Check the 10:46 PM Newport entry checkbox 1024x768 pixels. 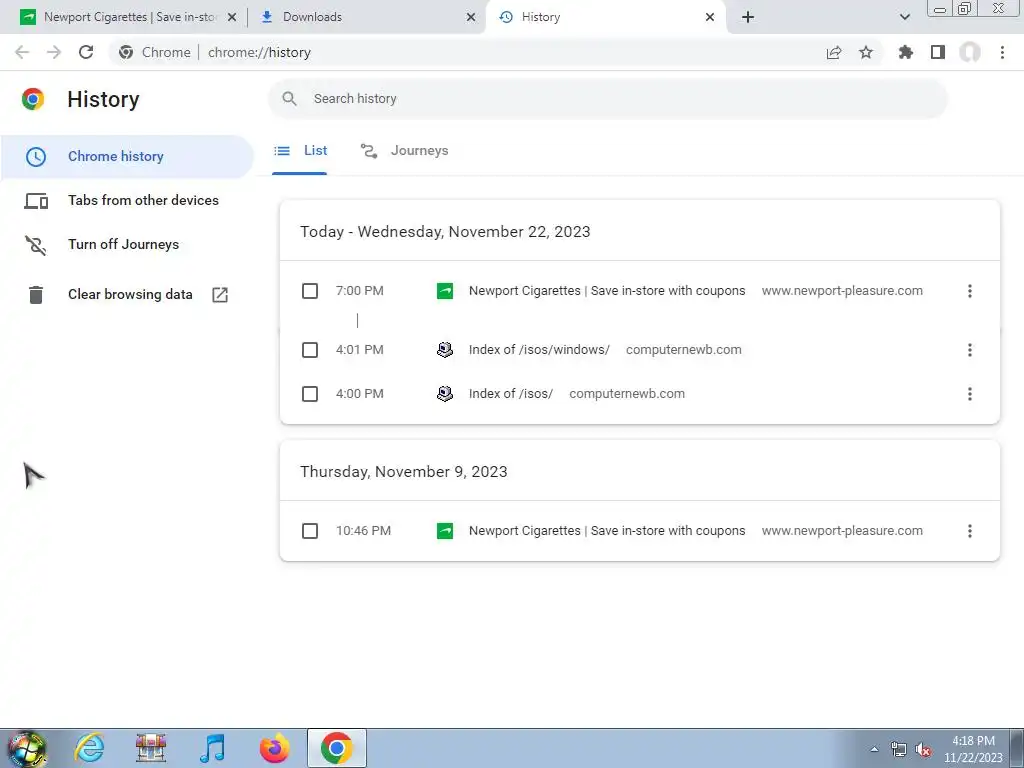coord(310,531)
